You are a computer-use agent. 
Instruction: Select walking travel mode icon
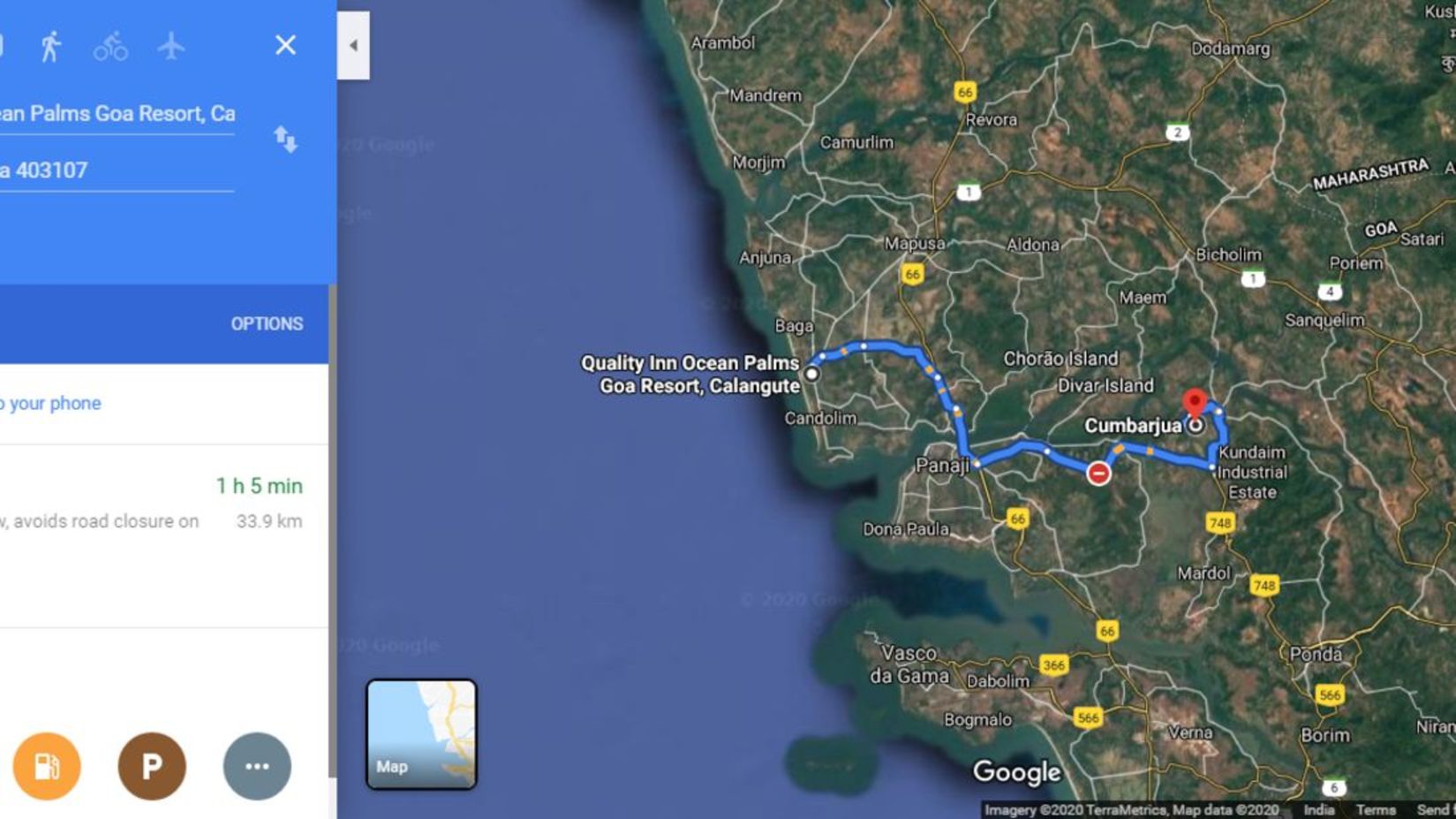(x=50, y=46)
